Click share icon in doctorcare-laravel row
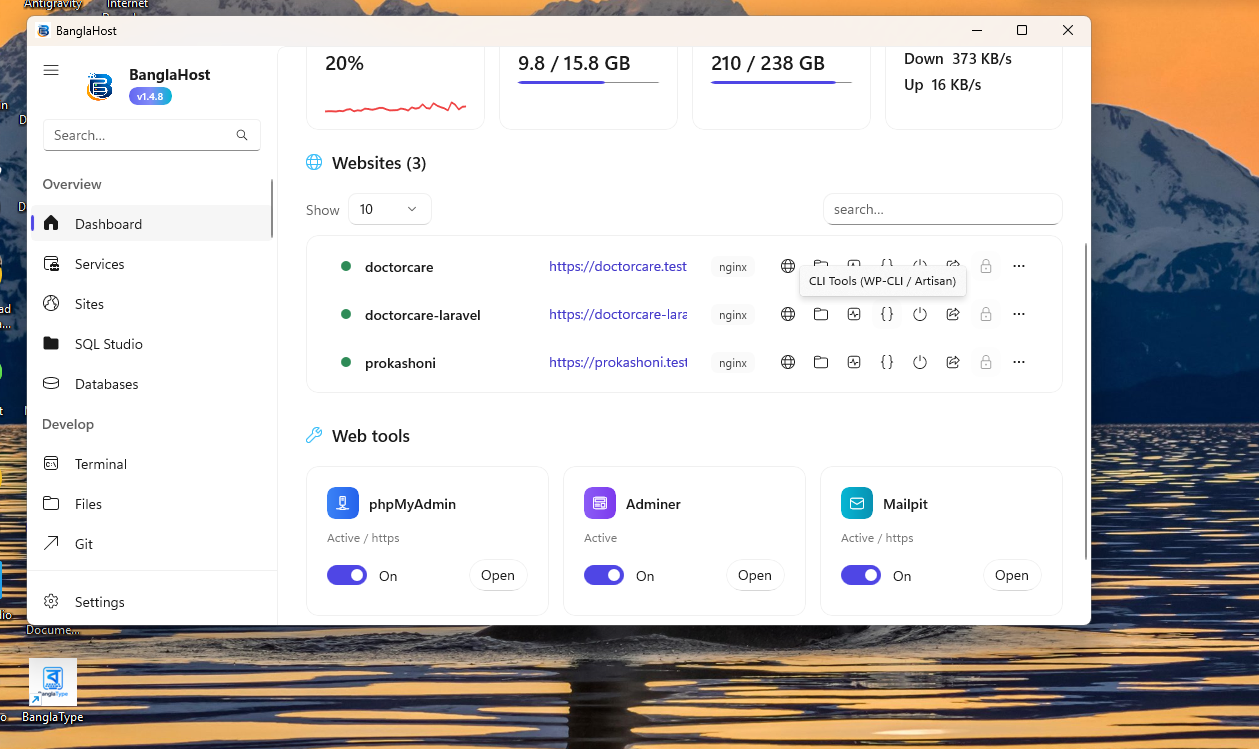1259x749 pixels. [x=953, y=314]
